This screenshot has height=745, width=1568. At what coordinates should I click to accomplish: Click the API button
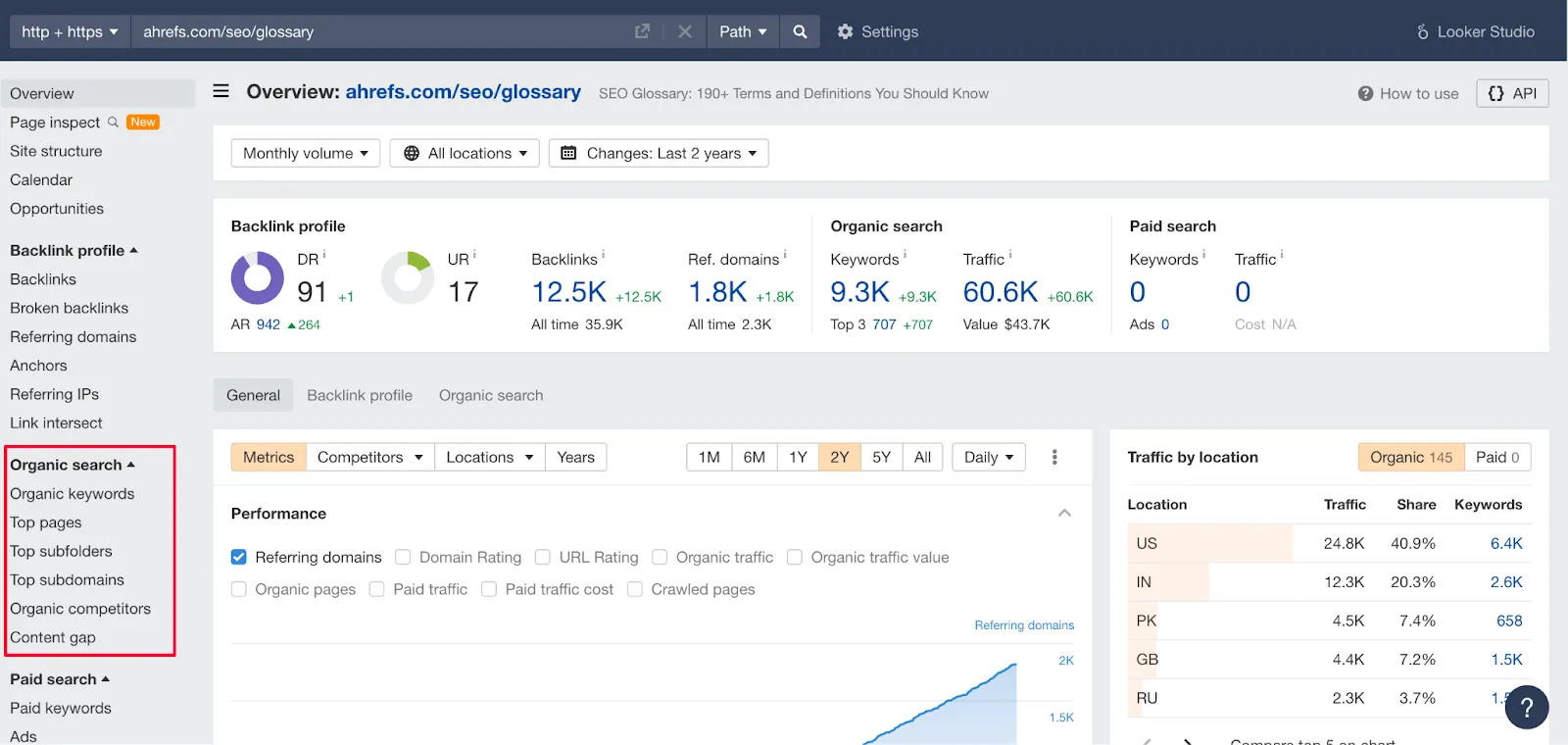(x=1512, y=93)
